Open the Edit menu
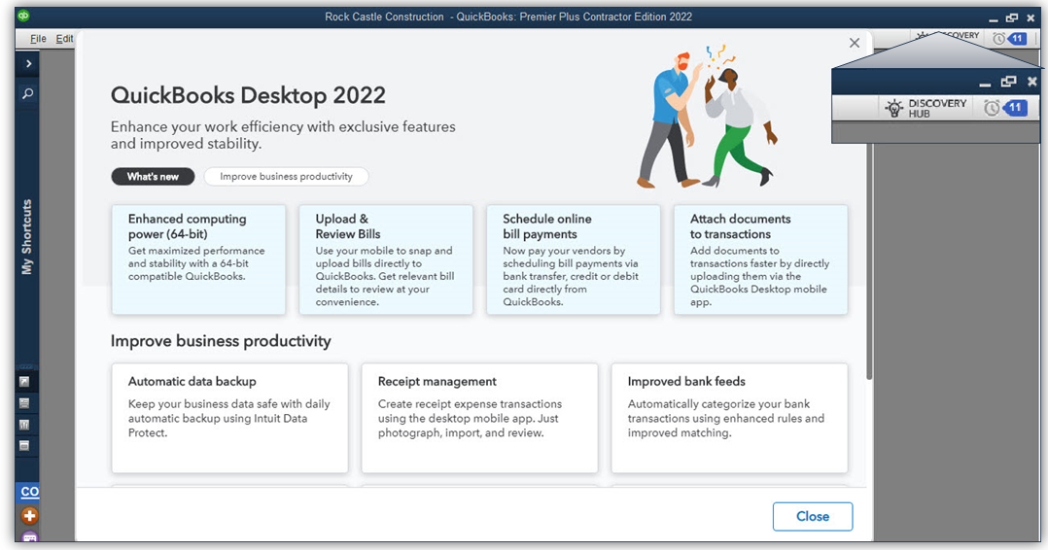Viewport: 1048px width, 550px height. point(65,38)
